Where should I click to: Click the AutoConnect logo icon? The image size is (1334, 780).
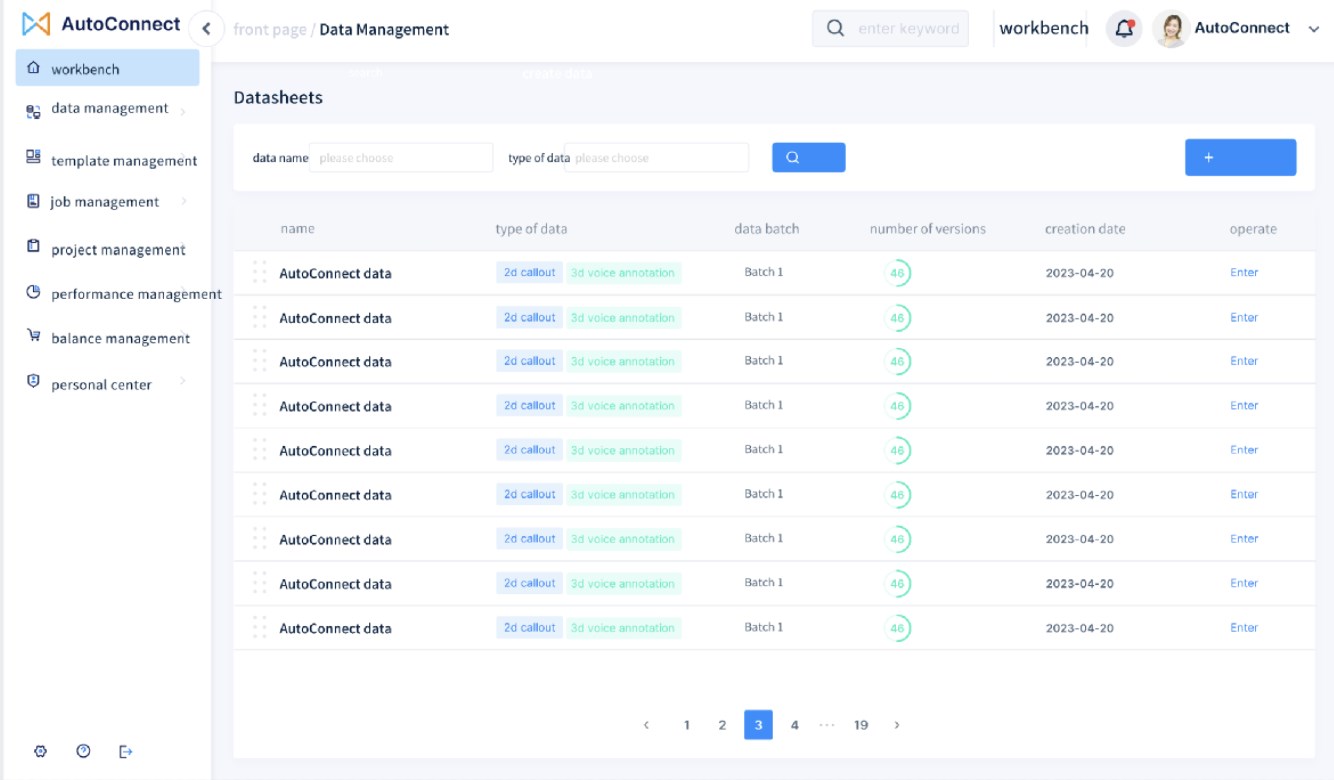pyautogui.click(x=36, y=24)
